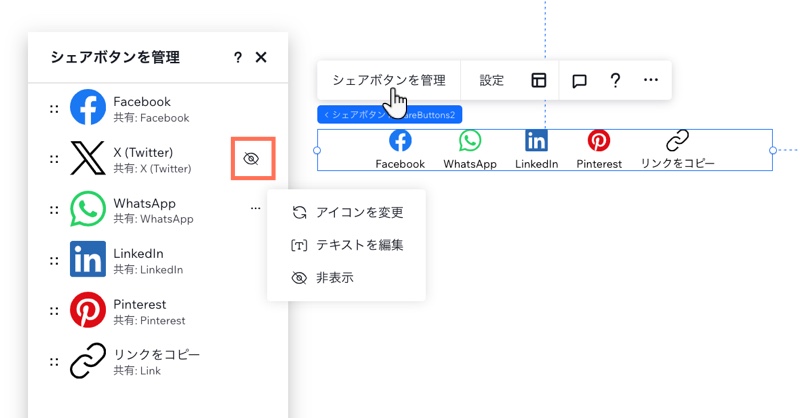Grab the drag handle for the WhatsApp row

(54, 210)
